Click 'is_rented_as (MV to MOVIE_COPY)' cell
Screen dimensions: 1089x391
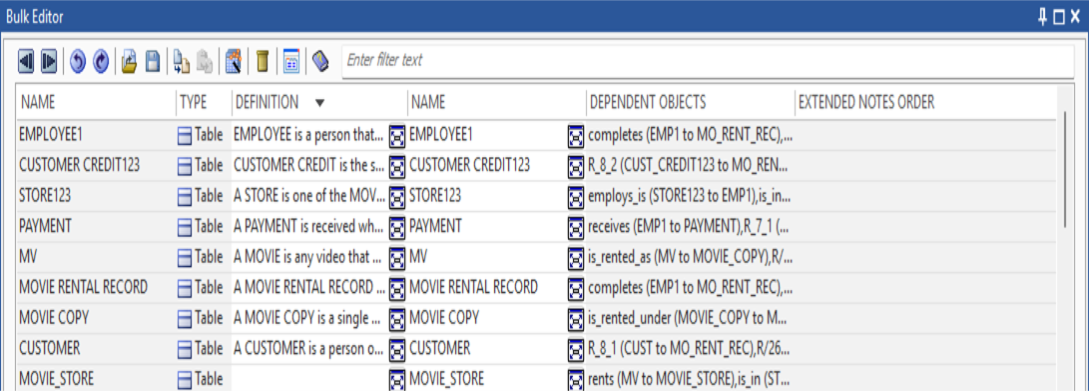coord(690,258)
